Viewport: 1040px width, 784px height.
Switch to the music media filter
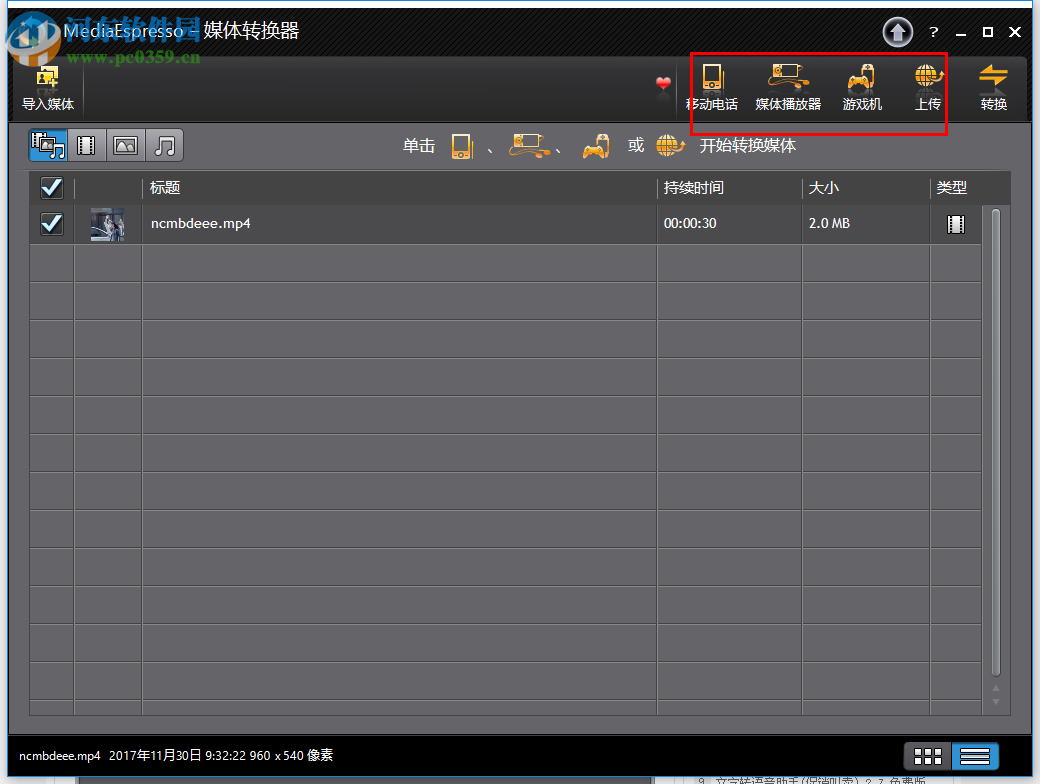tap(164, 145)
